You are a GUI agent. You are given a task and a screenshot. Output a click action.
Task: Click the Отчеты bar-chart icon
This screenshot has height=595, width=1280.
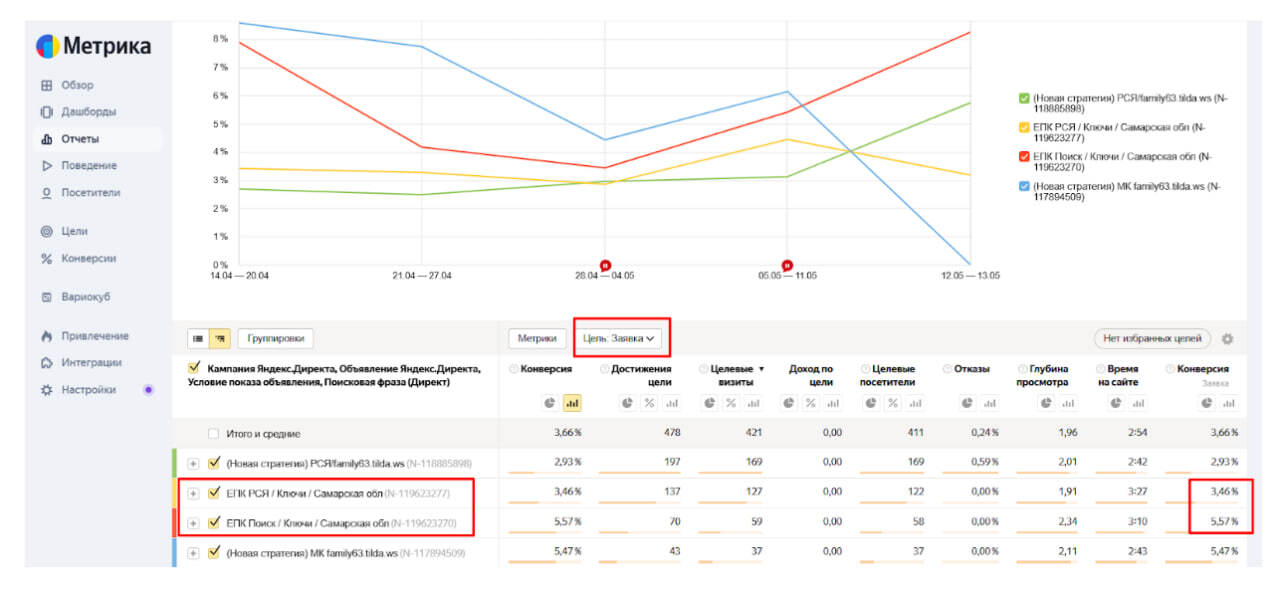[x=46, y=139]
